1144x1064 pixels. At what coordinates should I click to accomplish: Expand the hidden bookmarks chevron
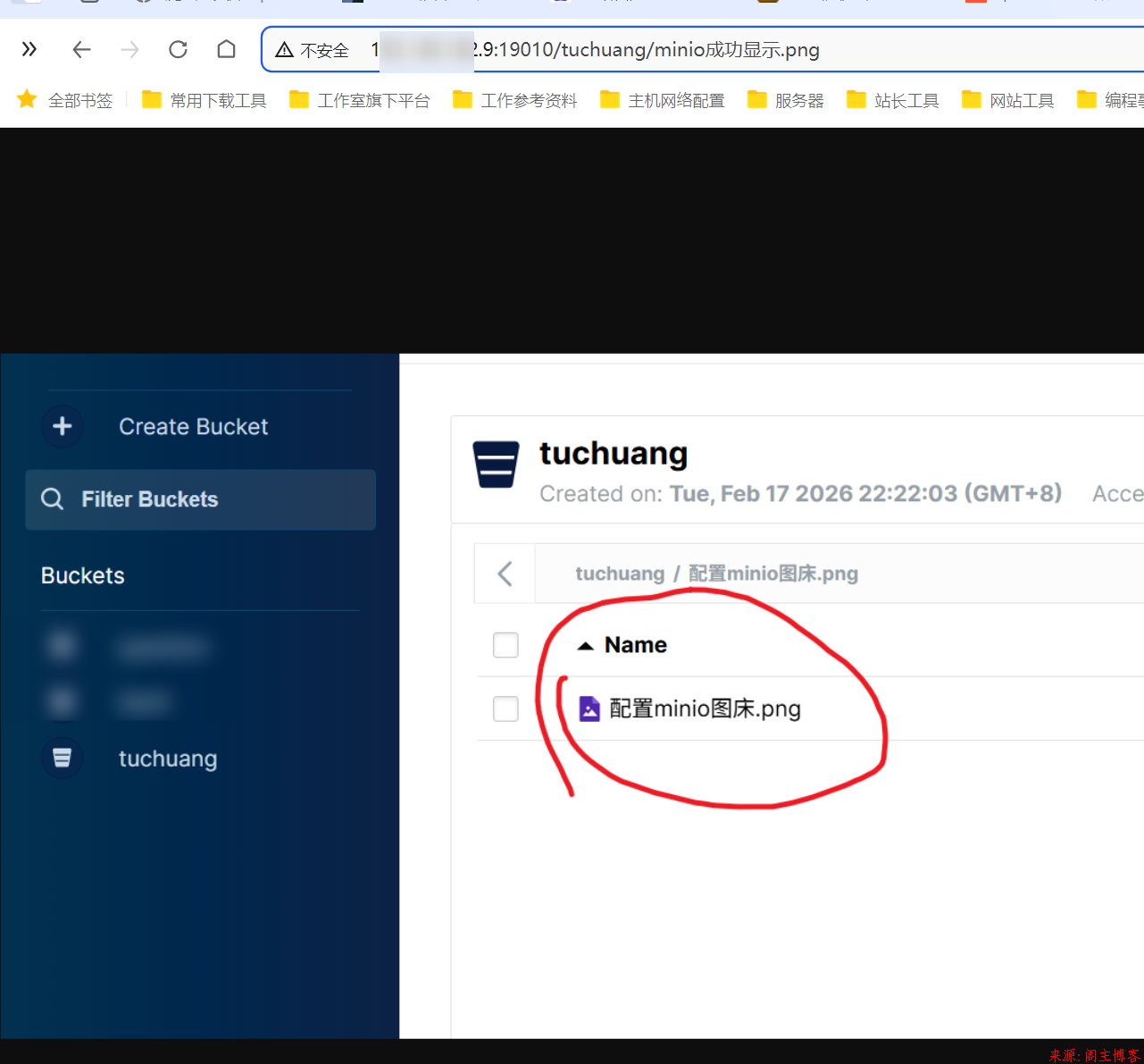pyautogui.click(x=29, y=49)
